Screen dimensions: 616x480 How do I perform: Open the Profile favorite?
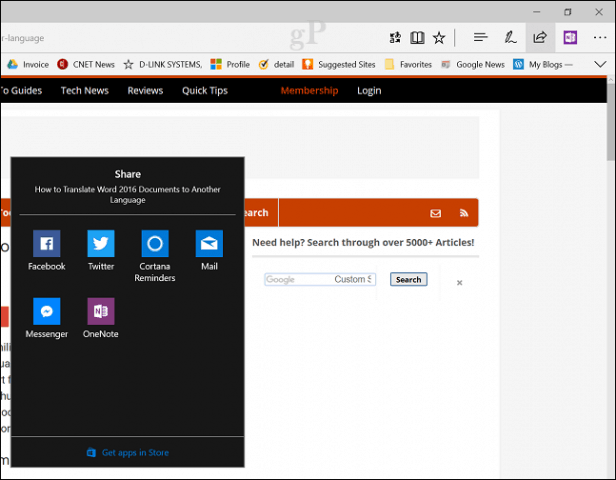230,64
